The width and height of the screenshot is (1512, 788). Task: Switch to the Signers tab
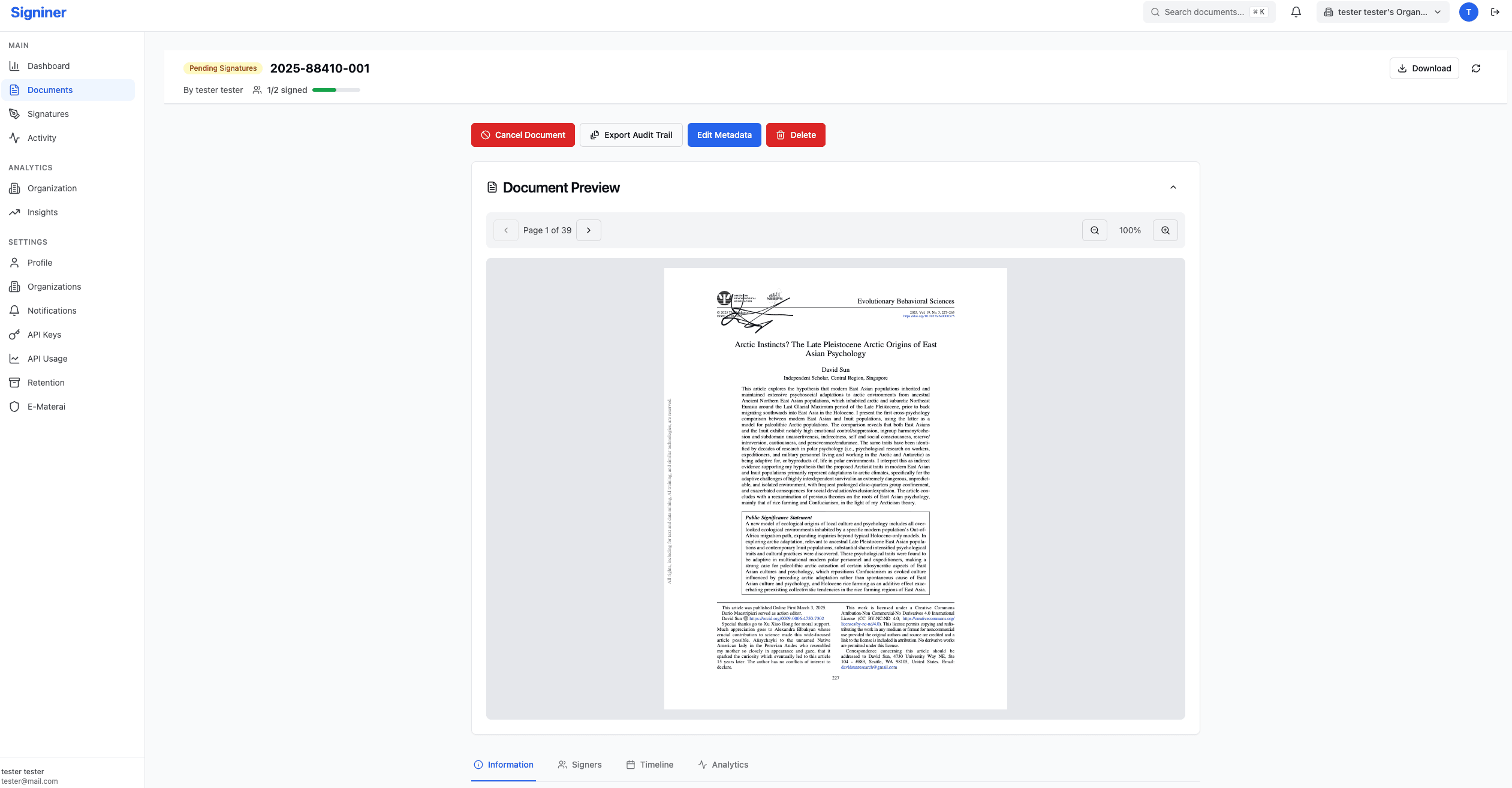(x=579, y=765)
